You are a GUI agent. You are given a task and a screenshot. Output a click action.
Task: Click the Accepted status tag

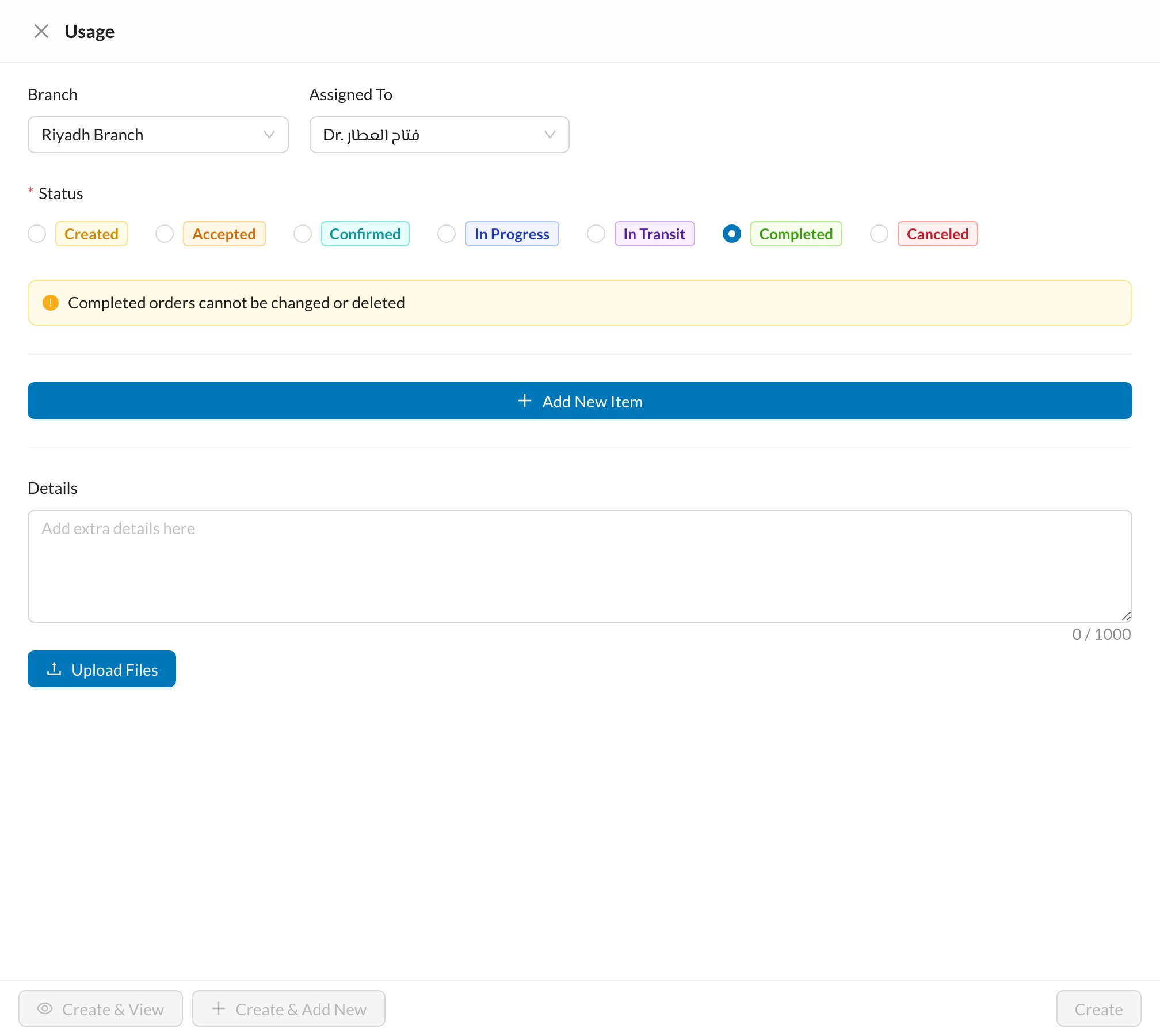coord(224,234)
